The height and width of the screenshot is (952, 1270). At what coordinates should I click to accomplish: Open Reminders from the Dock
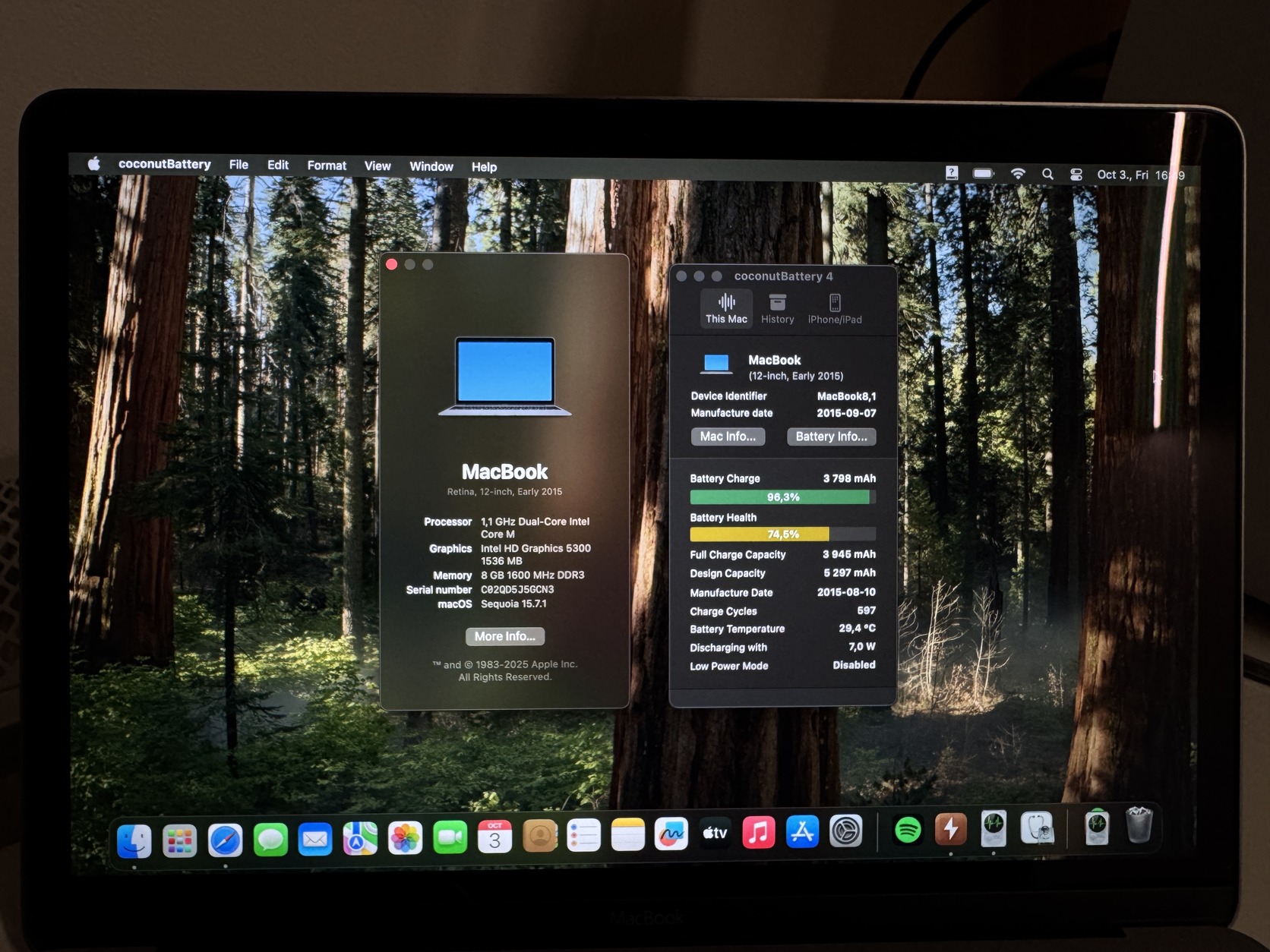tap(583, 835)
